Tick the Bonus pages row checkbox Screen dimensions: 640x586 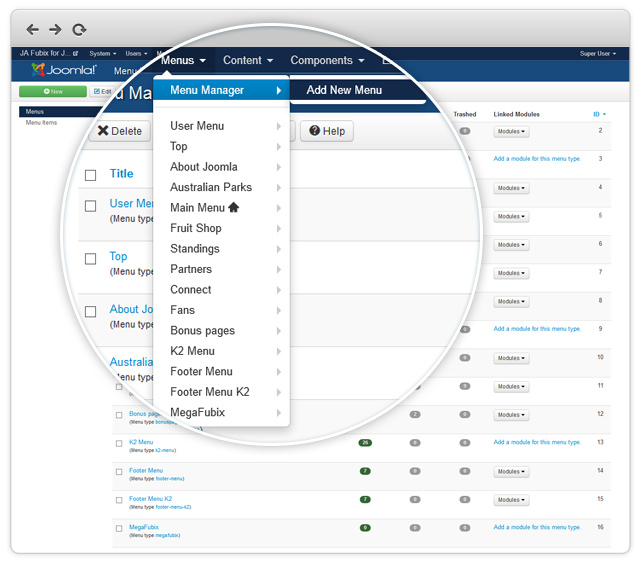119,415
